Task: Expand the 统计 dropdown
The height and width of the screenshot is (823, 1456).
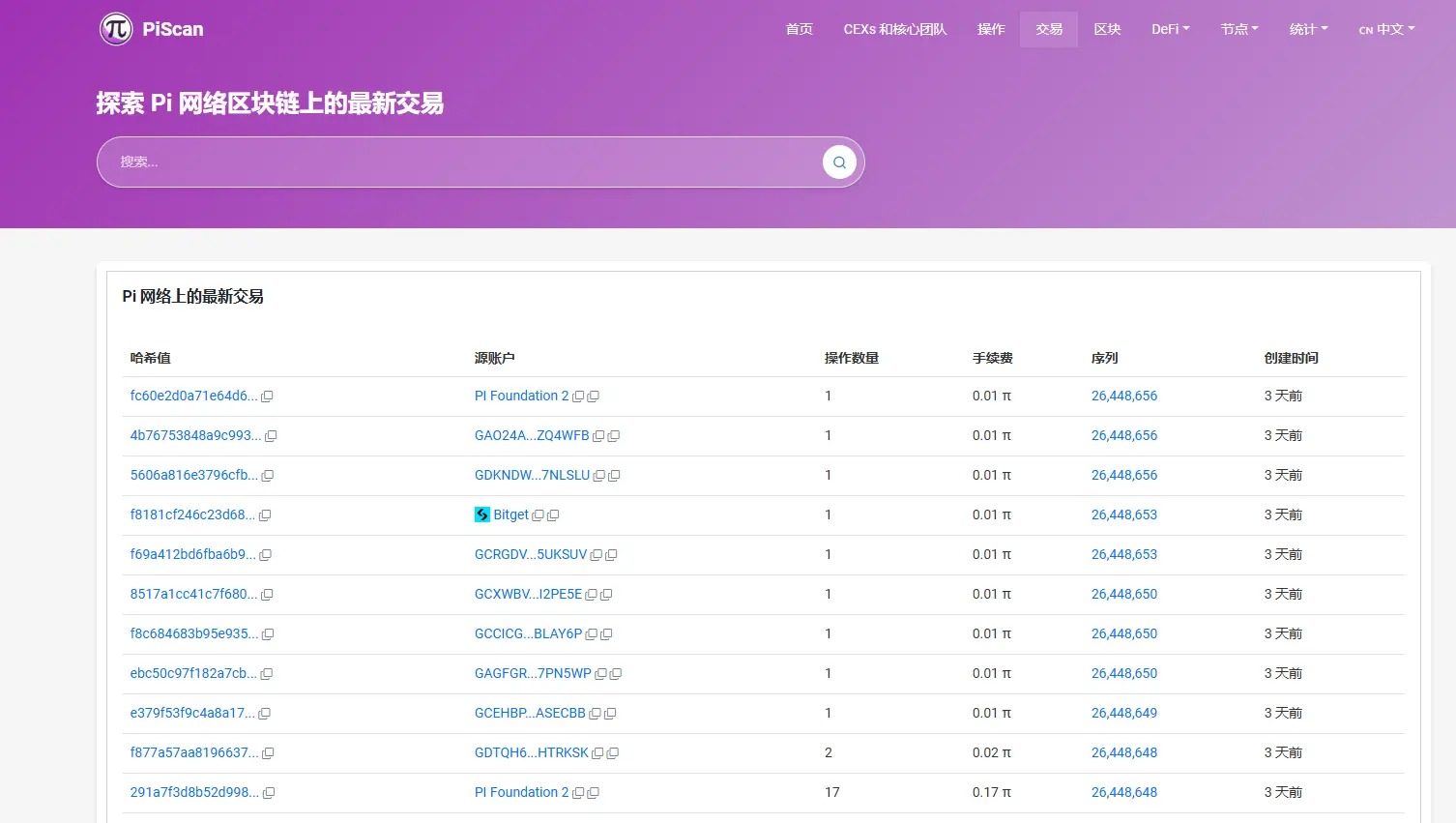Action: pos(1309,29)
